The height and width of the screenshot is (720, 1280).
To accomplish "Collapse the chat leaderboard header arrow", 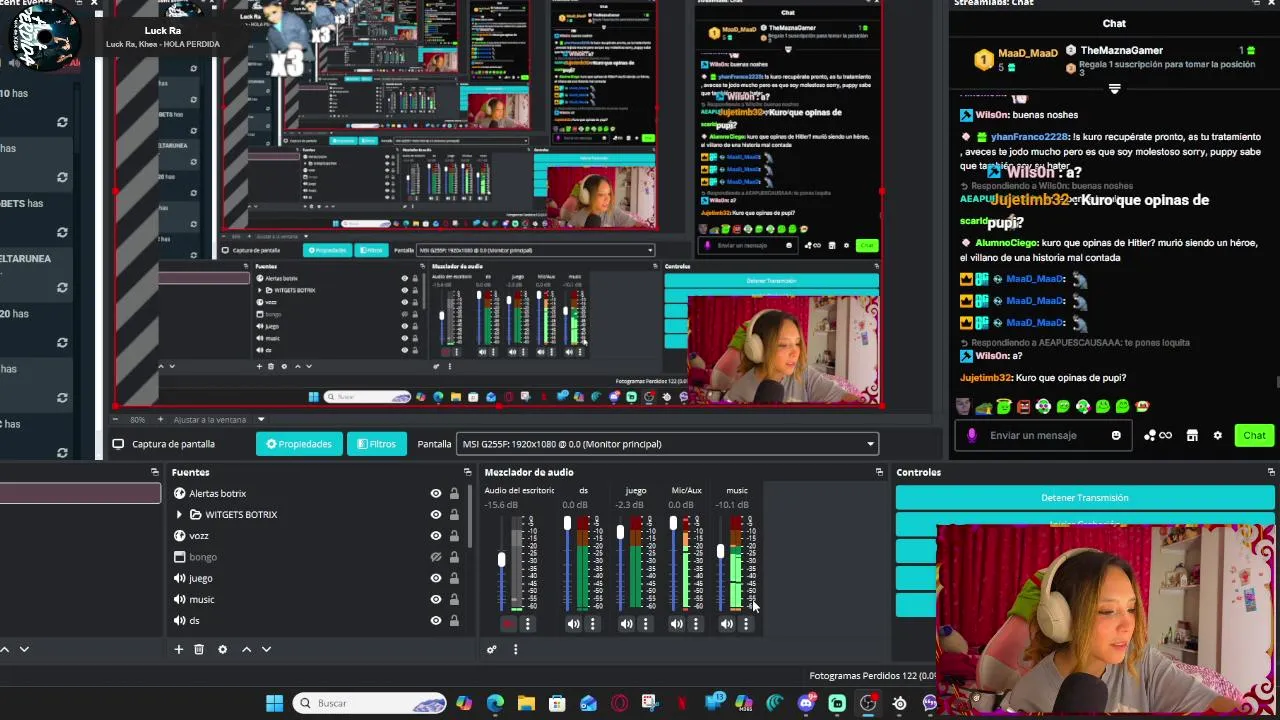I will coord(1114,89).
